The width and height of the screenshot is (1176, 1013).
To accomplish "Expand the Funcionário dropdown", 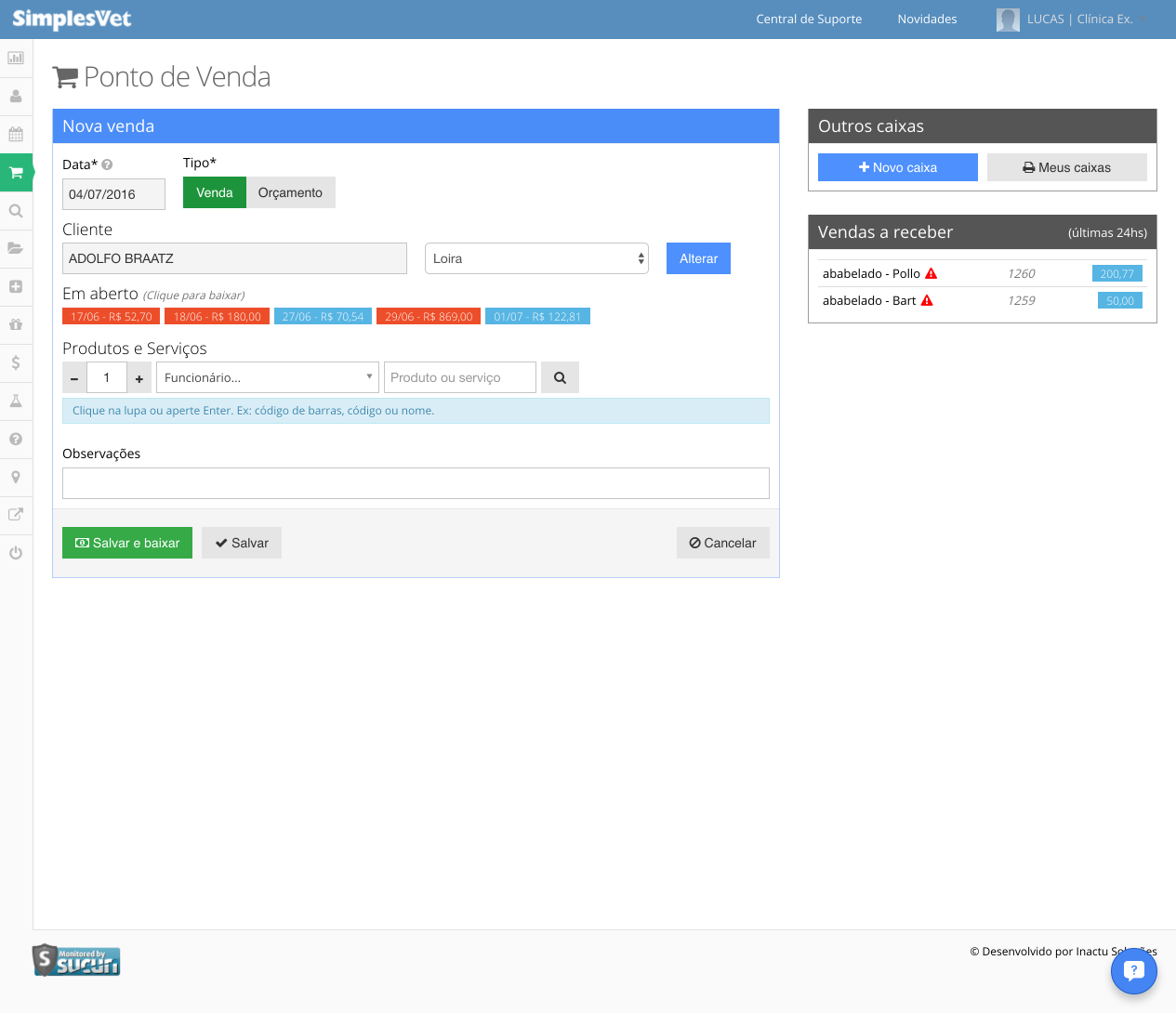I will coord(268,377).
